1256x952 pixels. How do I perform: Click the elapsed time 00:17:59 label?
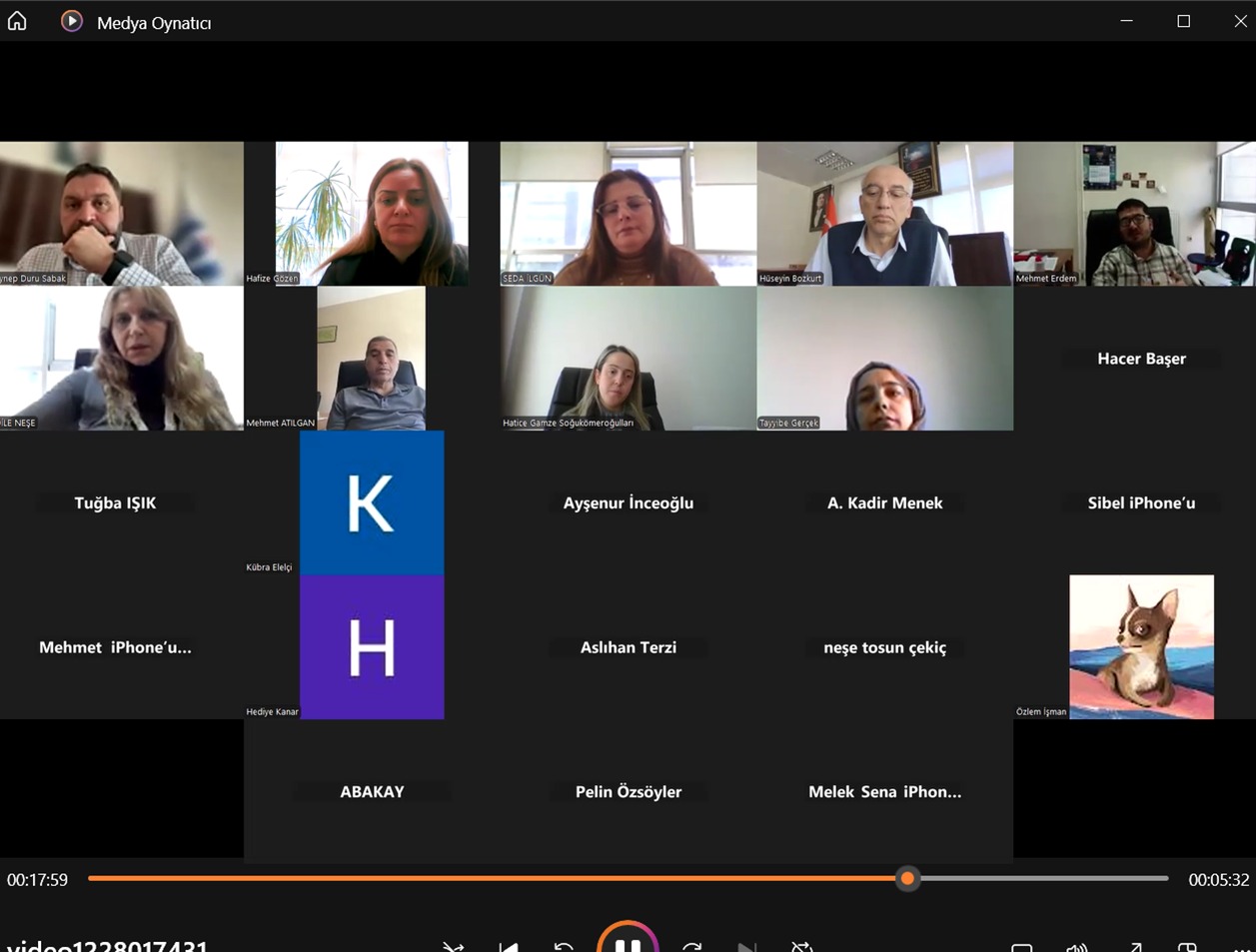click(x=38, y=880)
